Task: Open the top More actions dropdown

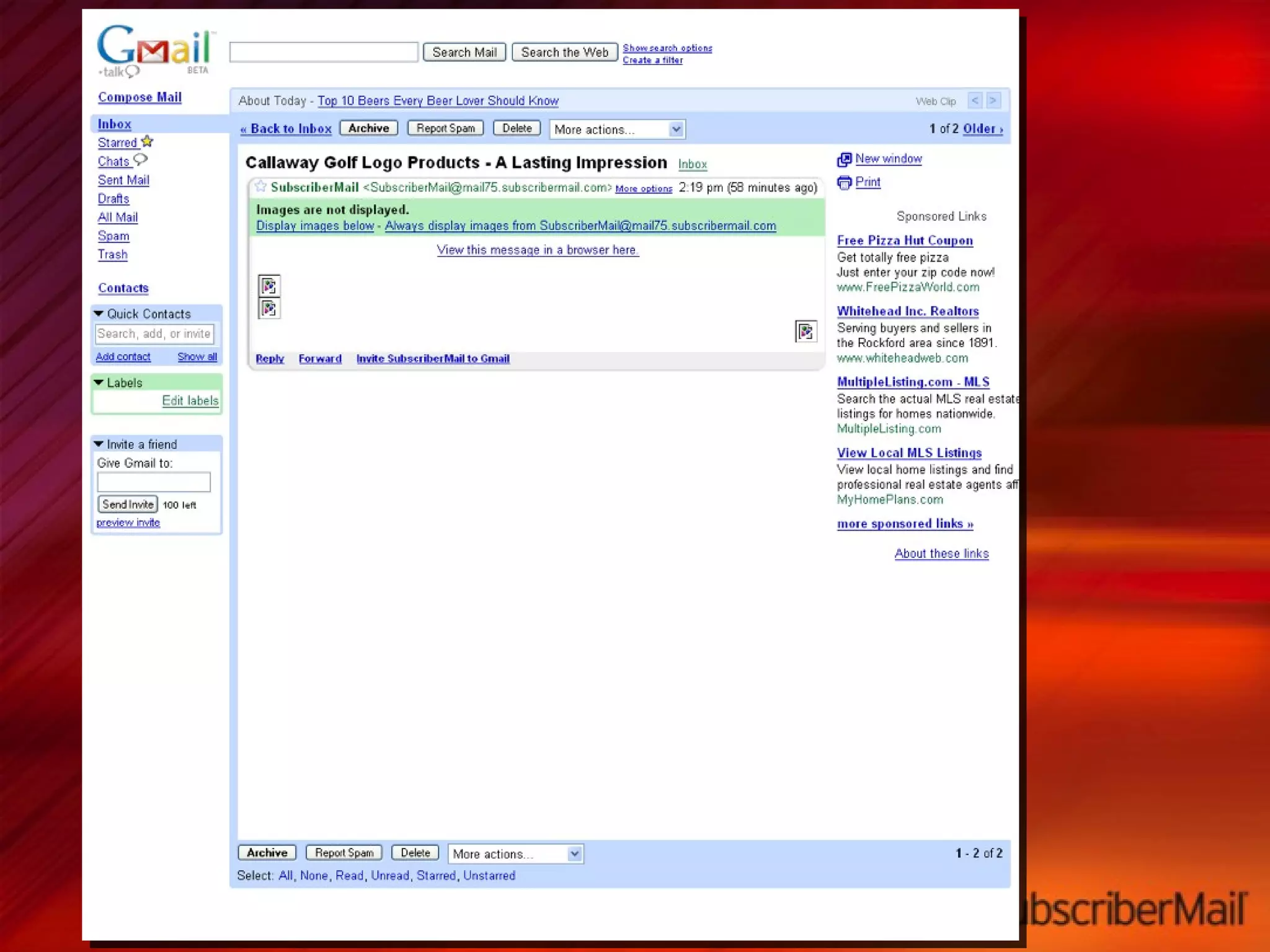Action: click(x=616, y=130)
